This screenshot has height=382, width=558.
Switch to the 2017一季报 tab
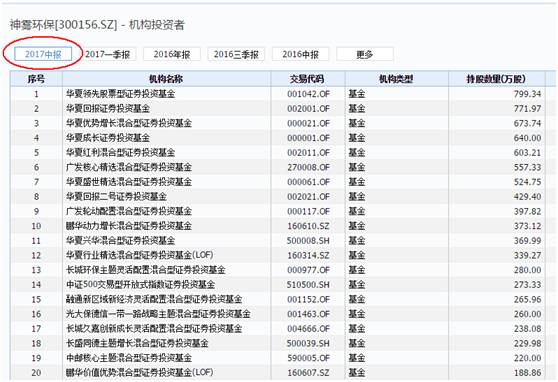(x=107, y=54)
